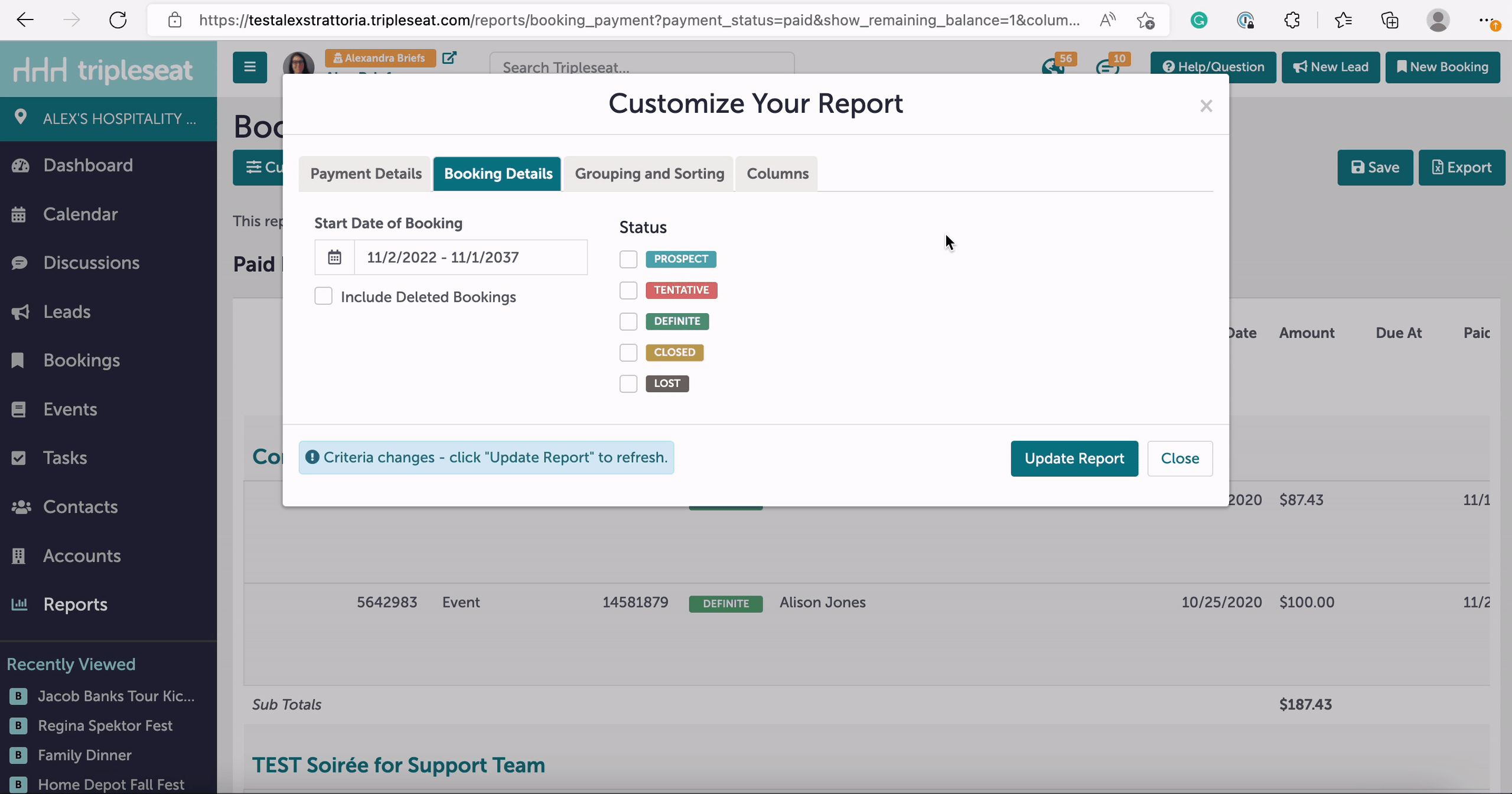
Task: Click the New Lead button
Action: 1331,67
